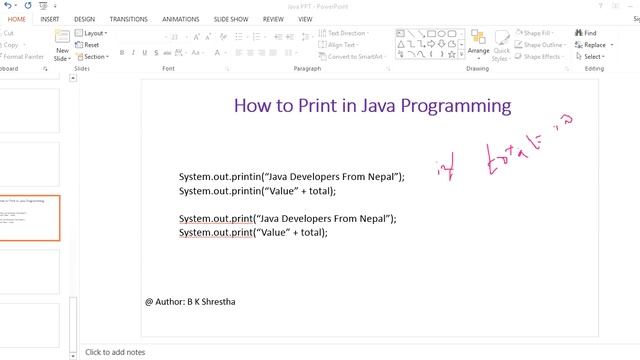Screen dimensions: 640x360
Task: Open the REVIEW tab
Action: click(273, 19)
